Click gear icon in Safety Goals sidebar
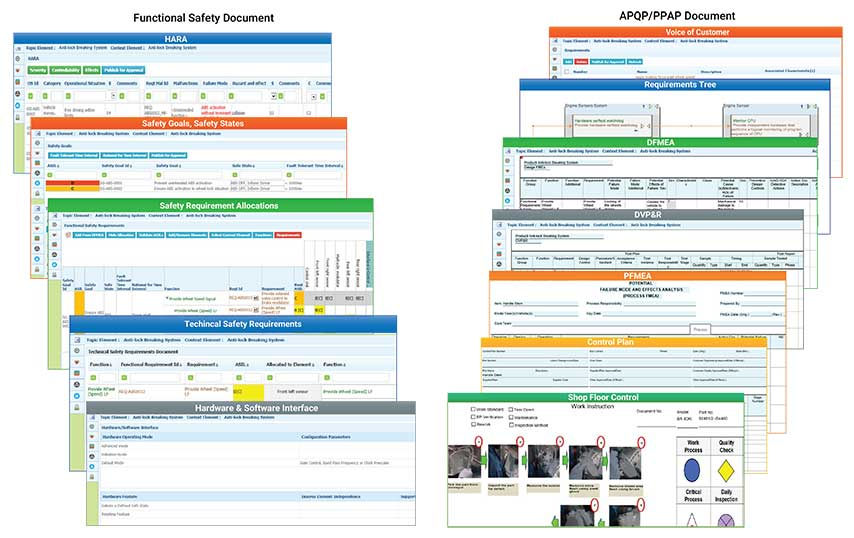854x538 pixels. tap(38, 143)
